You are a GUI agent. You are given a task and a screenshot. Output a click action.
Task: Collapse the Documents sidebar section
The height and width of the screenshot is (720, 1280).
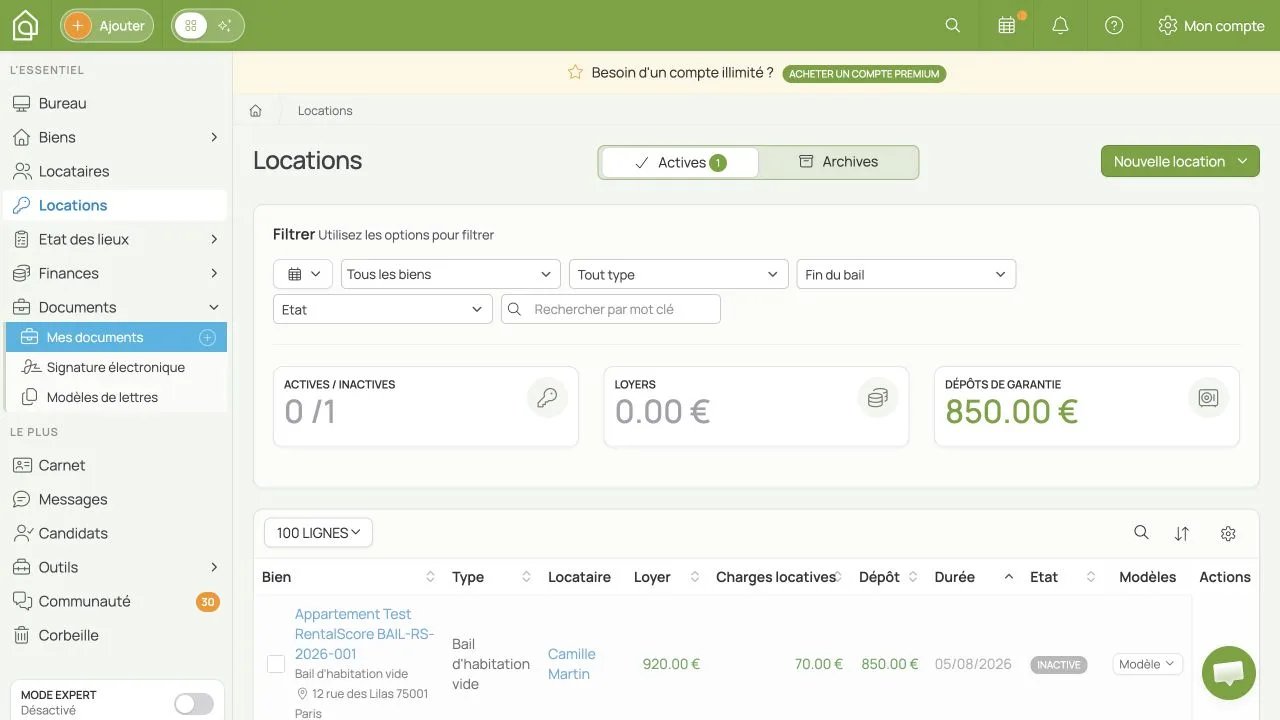coord(214,308)
